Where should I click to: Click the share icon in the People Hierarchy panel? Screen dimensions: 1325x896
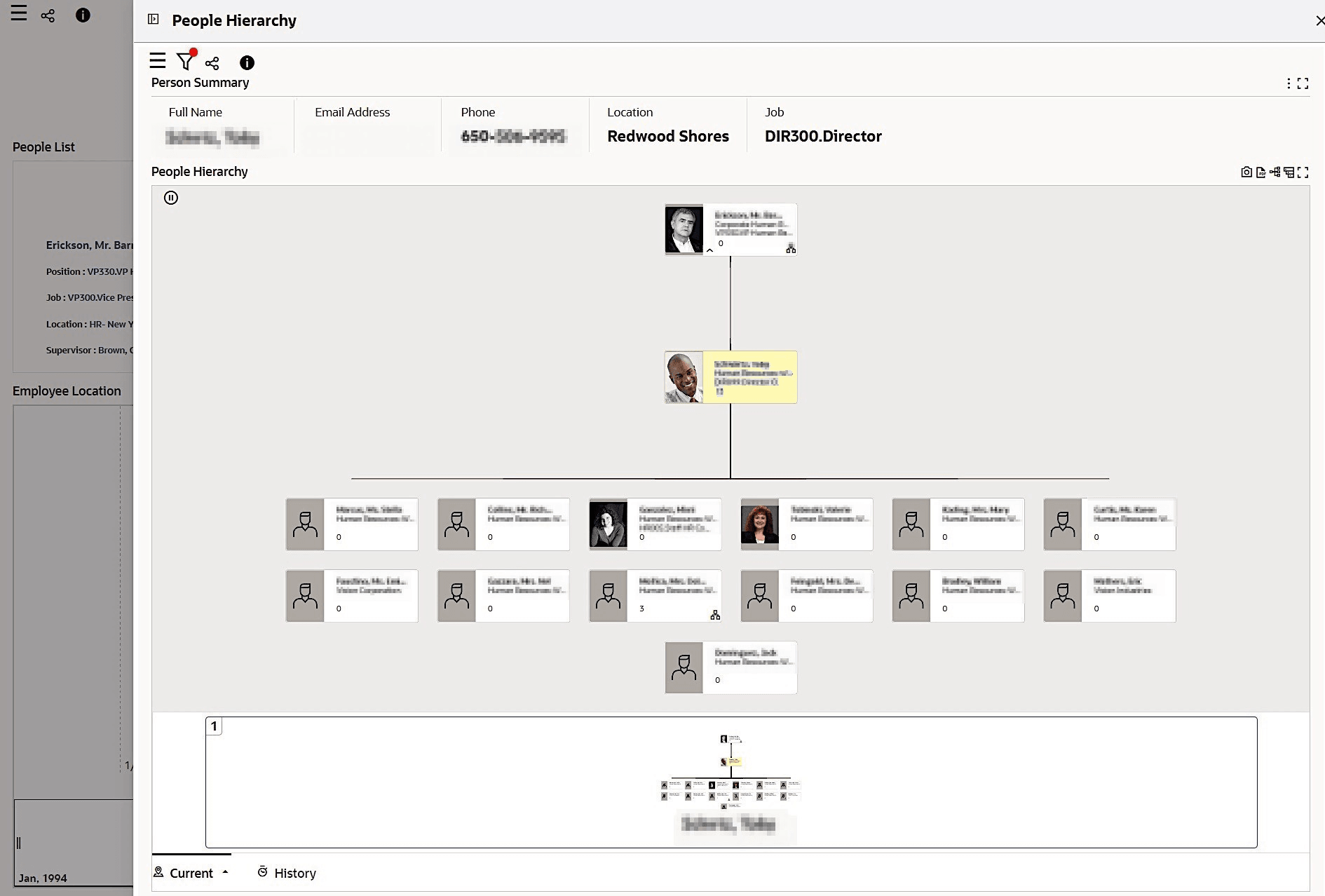point(212,63)
